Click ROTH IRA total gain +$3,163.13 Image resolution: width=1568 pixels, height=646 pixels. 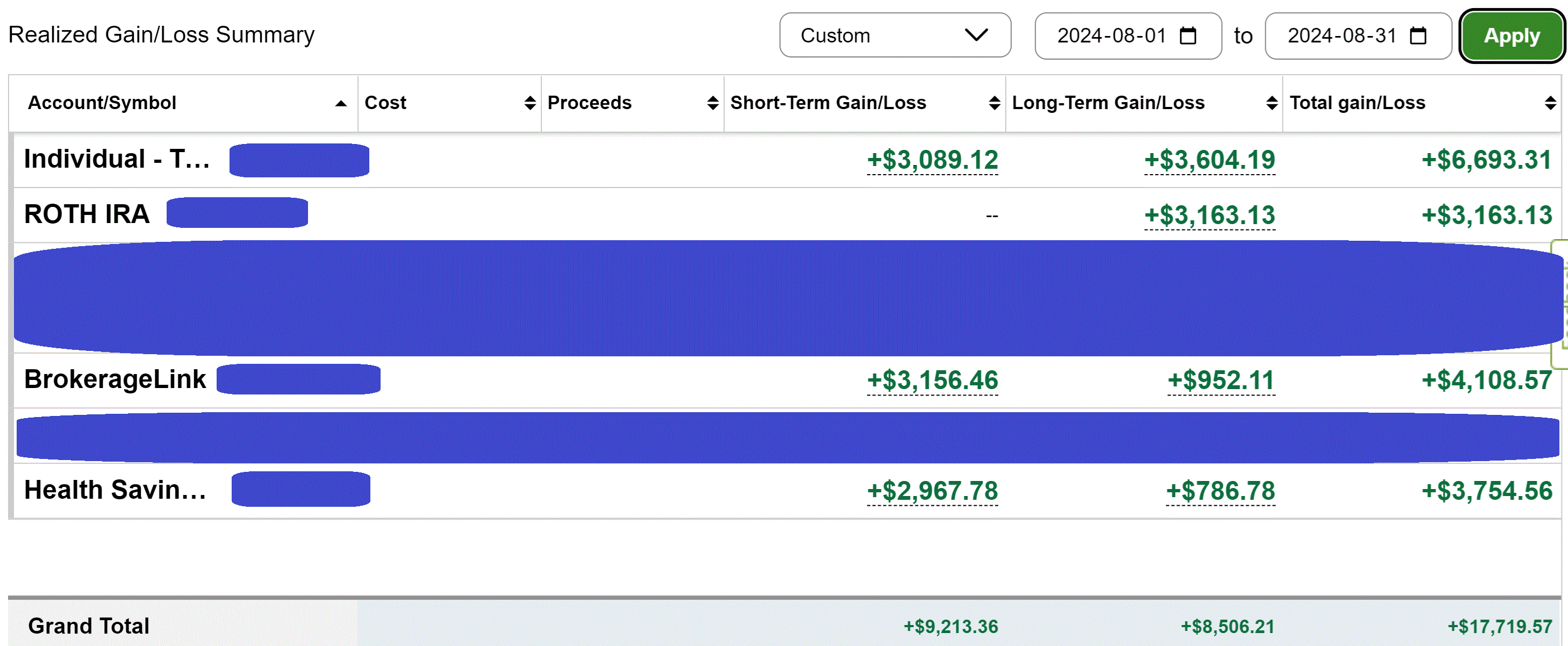tap(1486, 216)
